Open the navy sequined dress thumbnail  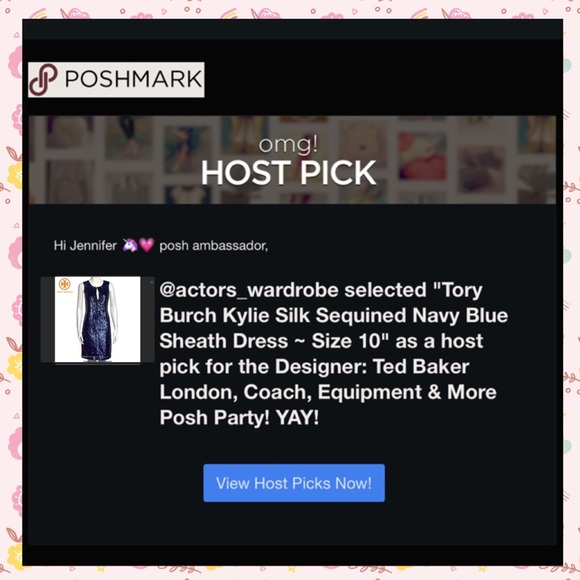pyautogui.click(x=97, y=319)
